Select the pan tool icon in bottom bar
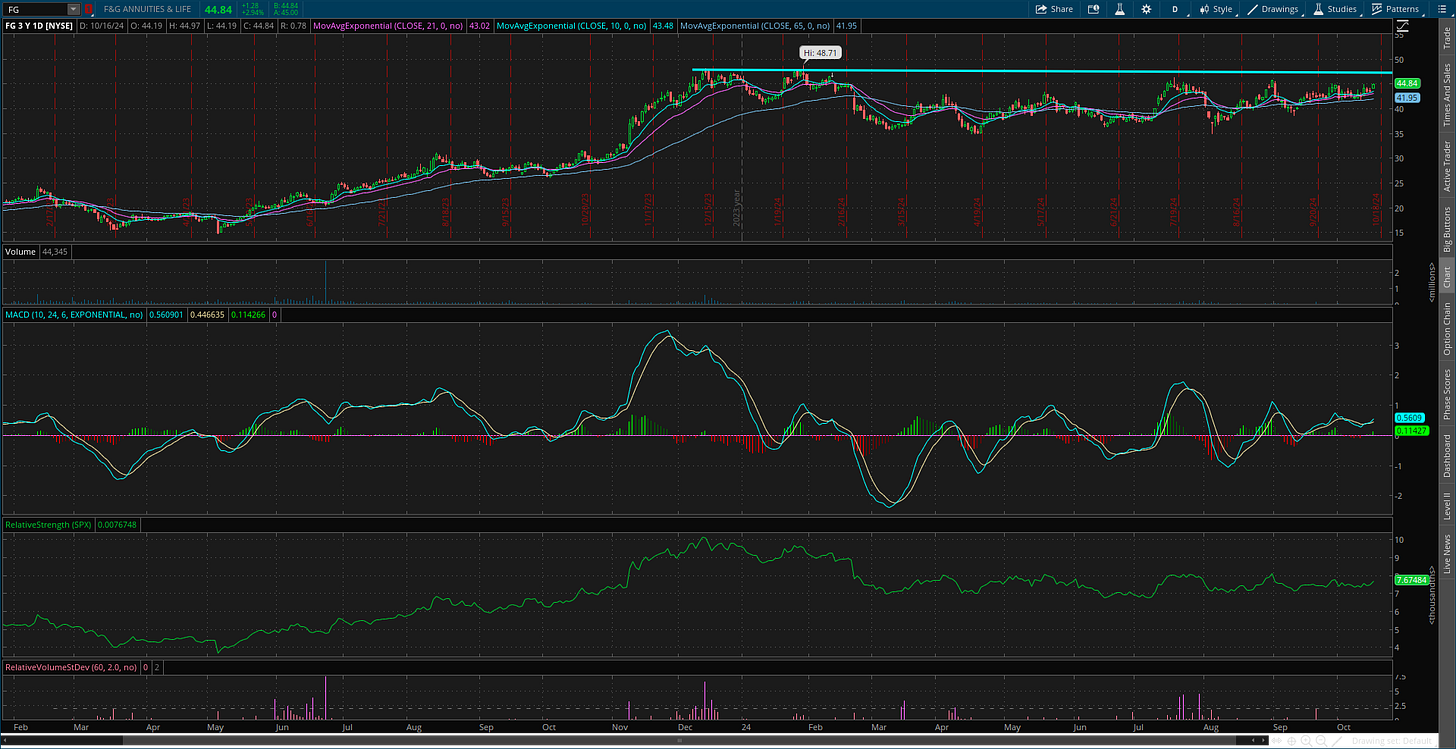This screenshot has height=749, width=1456. click(1276, 741)
